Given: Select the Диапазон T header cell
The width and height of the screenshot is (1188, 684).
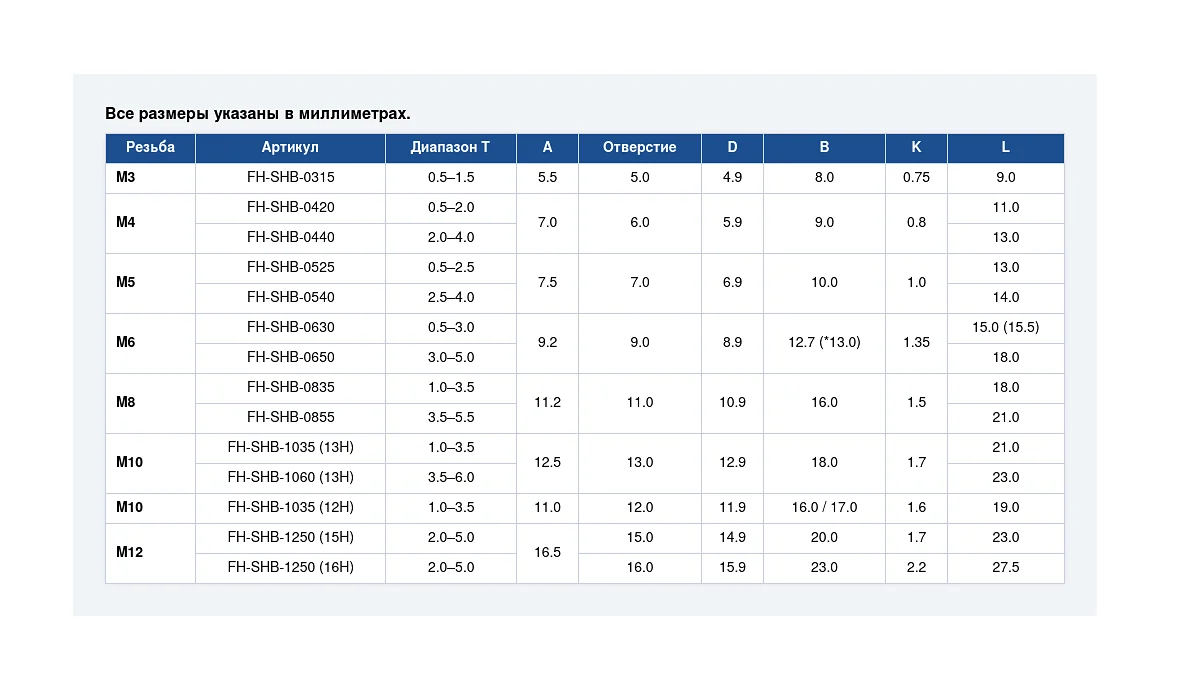Looking at the screenshot, I should (451, 148).
